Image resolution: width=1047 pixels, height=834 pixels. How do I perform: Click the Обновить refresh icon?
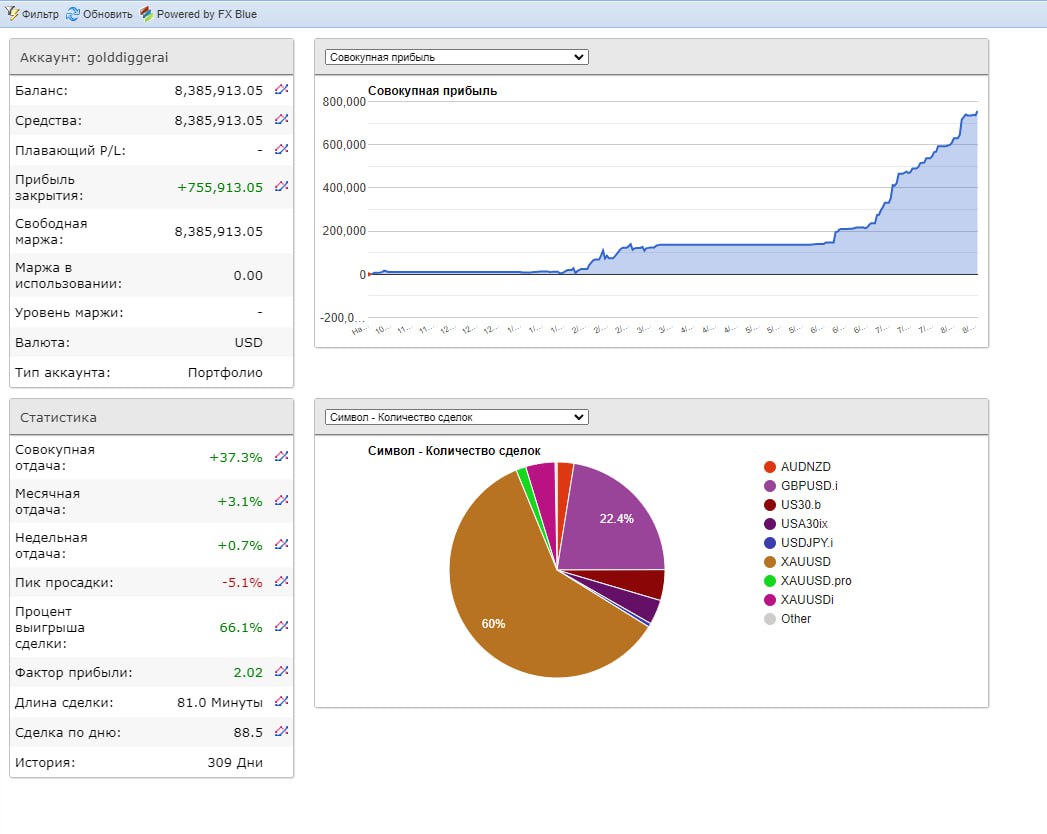tap(73, 13)
